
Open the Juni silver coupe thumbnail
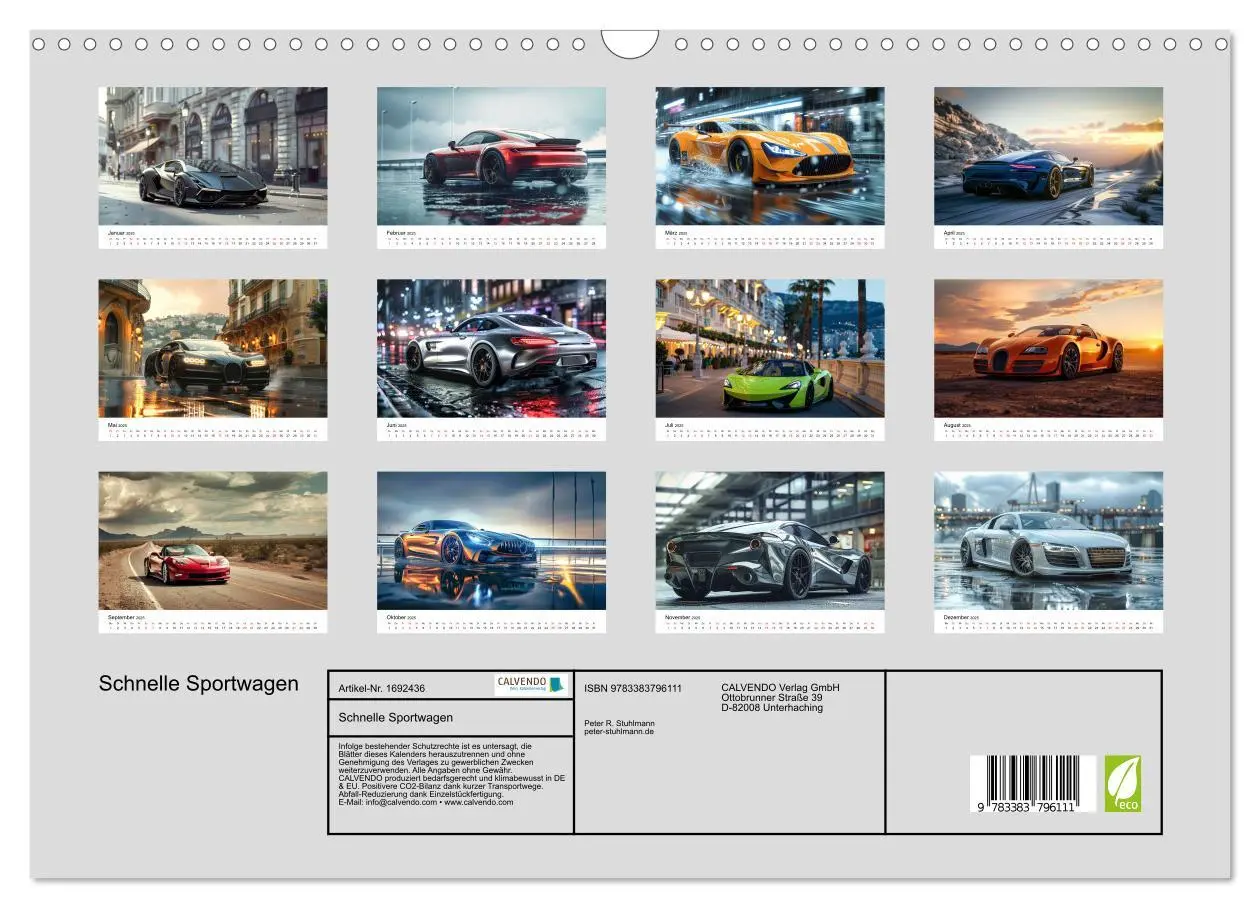(x=491, y=348)
